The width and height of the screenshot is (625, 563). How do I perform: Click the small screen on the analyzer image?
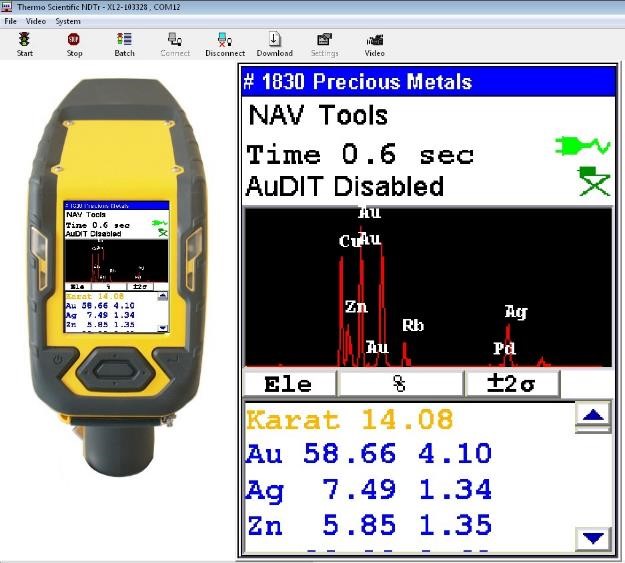pos(116,266)
